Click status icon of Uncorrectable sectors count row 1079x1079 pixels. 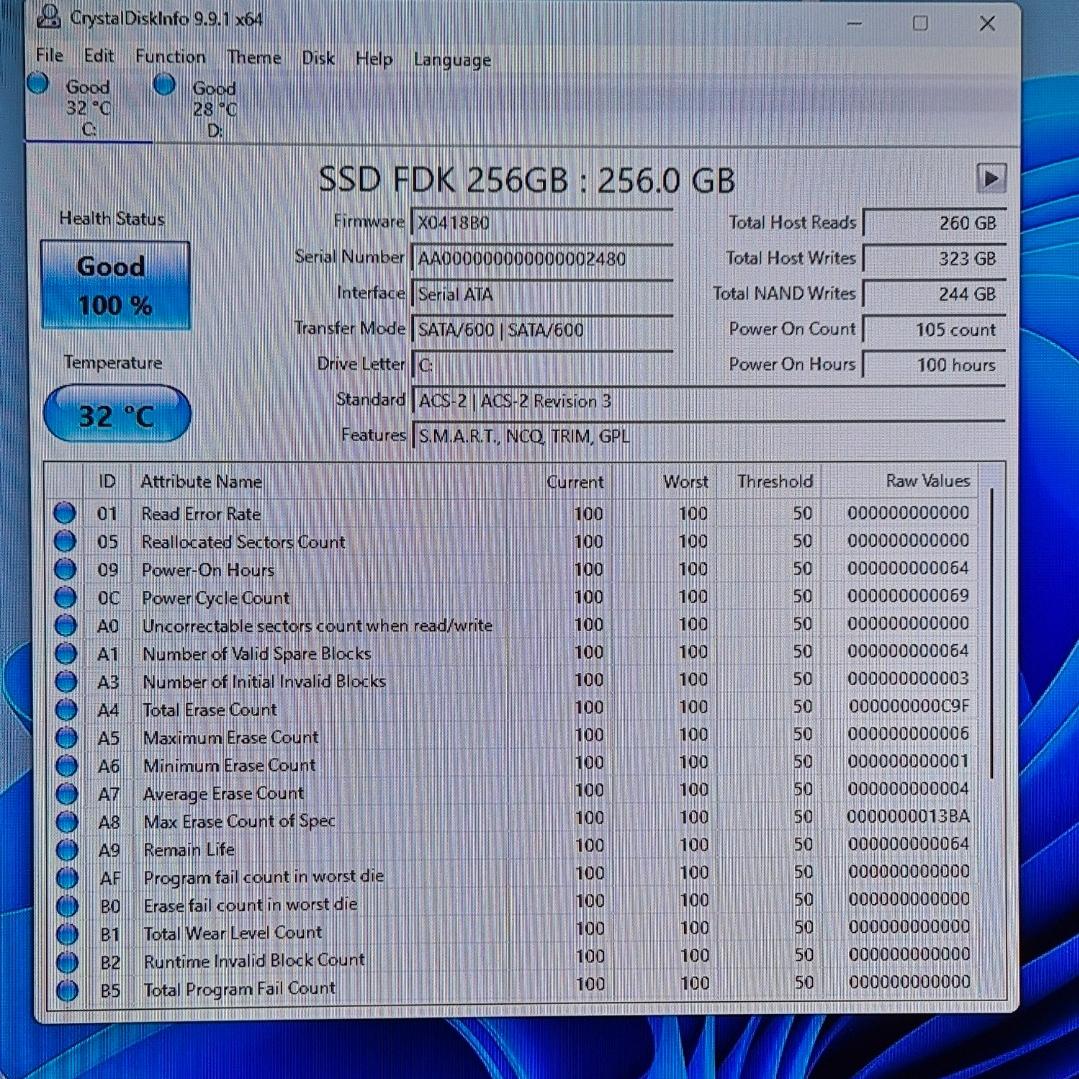[65, 626]
